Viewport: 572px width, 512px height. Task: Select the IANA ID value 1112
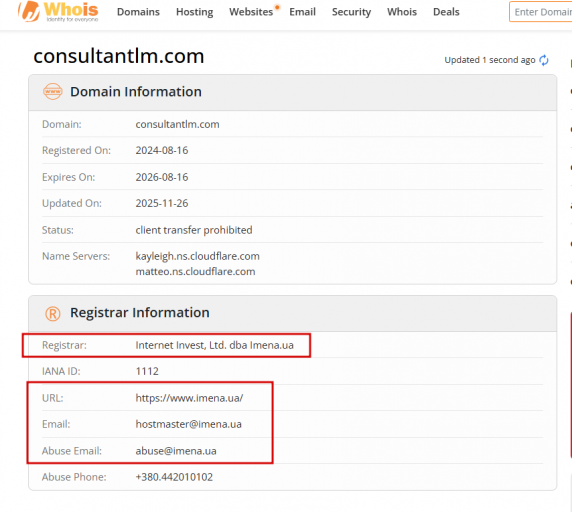click(147, 371)
